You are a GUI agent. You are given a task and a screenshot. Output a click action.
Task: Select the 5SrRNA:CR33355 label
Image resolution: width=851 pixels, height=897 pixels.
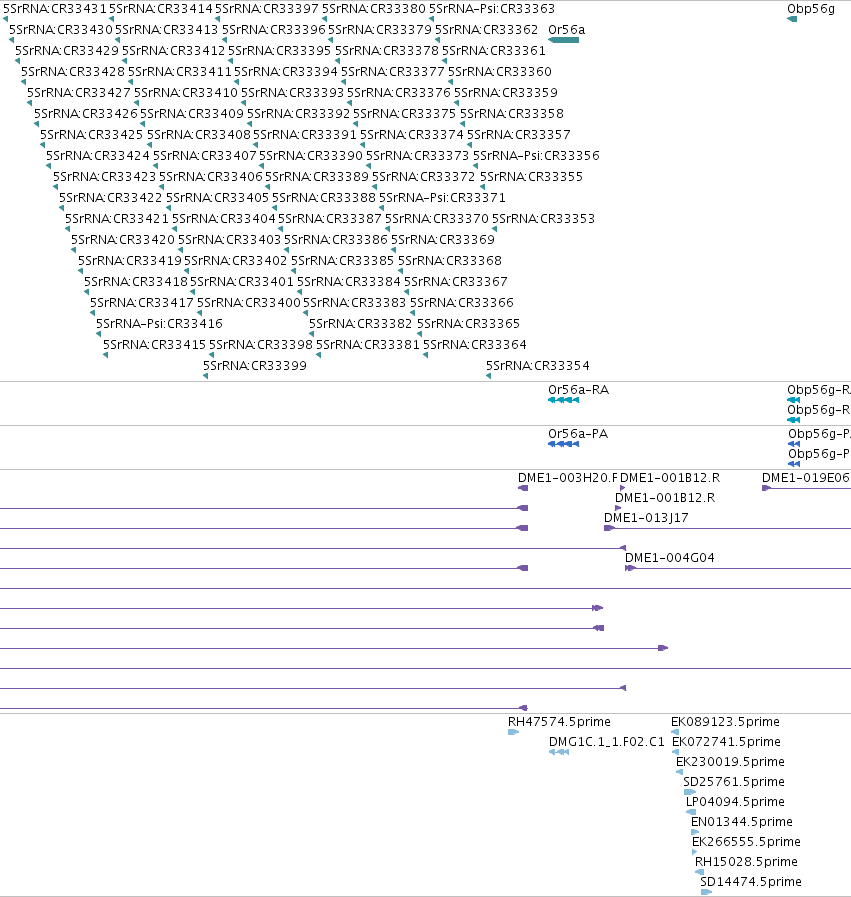pyautogui.click(x=531, y=176)
